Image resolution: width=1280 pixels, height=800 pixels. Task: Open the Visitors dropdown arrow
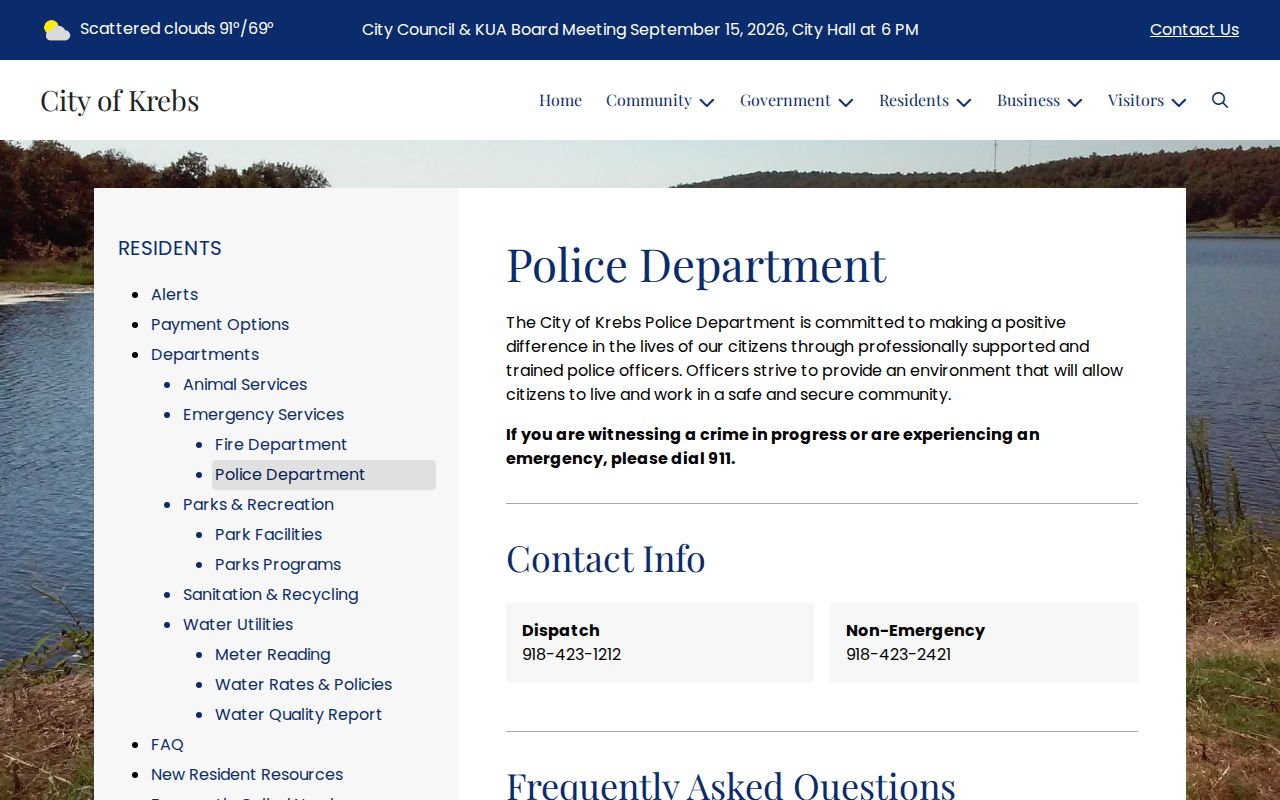[x=1179, y=102]
